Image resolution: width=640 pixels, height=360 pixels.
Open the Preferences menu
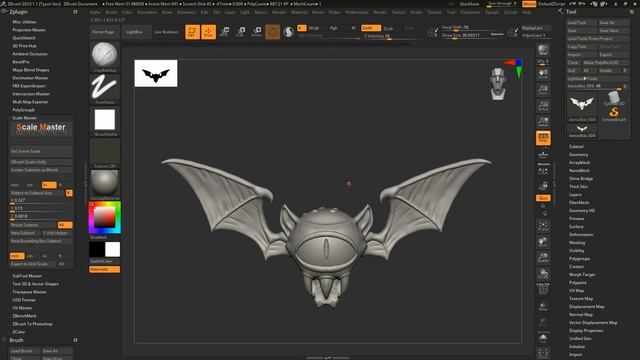tap(357, 12)
